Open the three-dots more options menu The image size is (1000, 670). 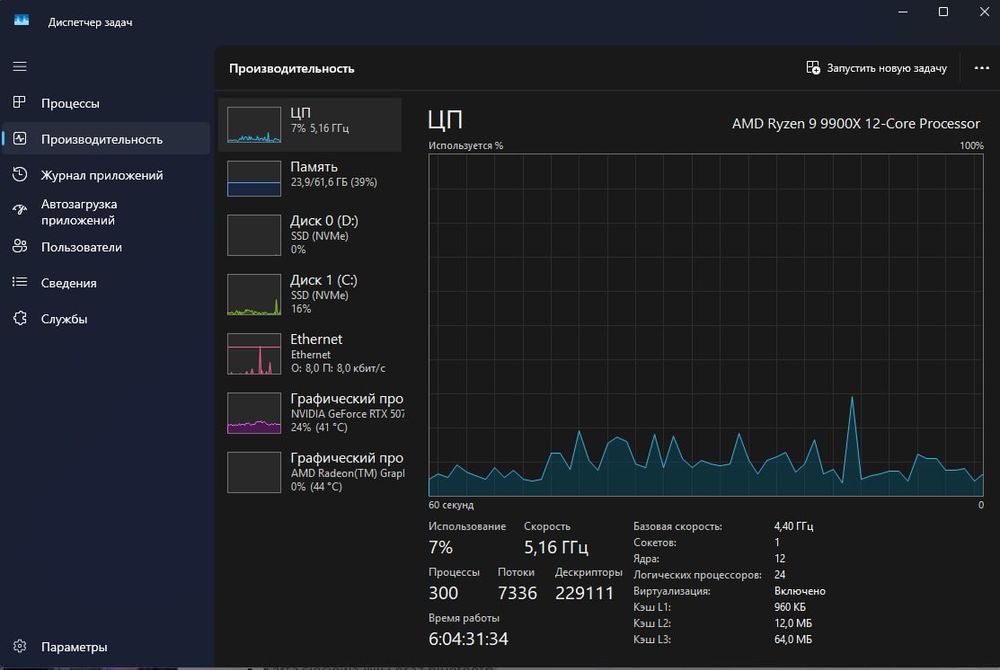pyautogui.click(x=982, y=68)
